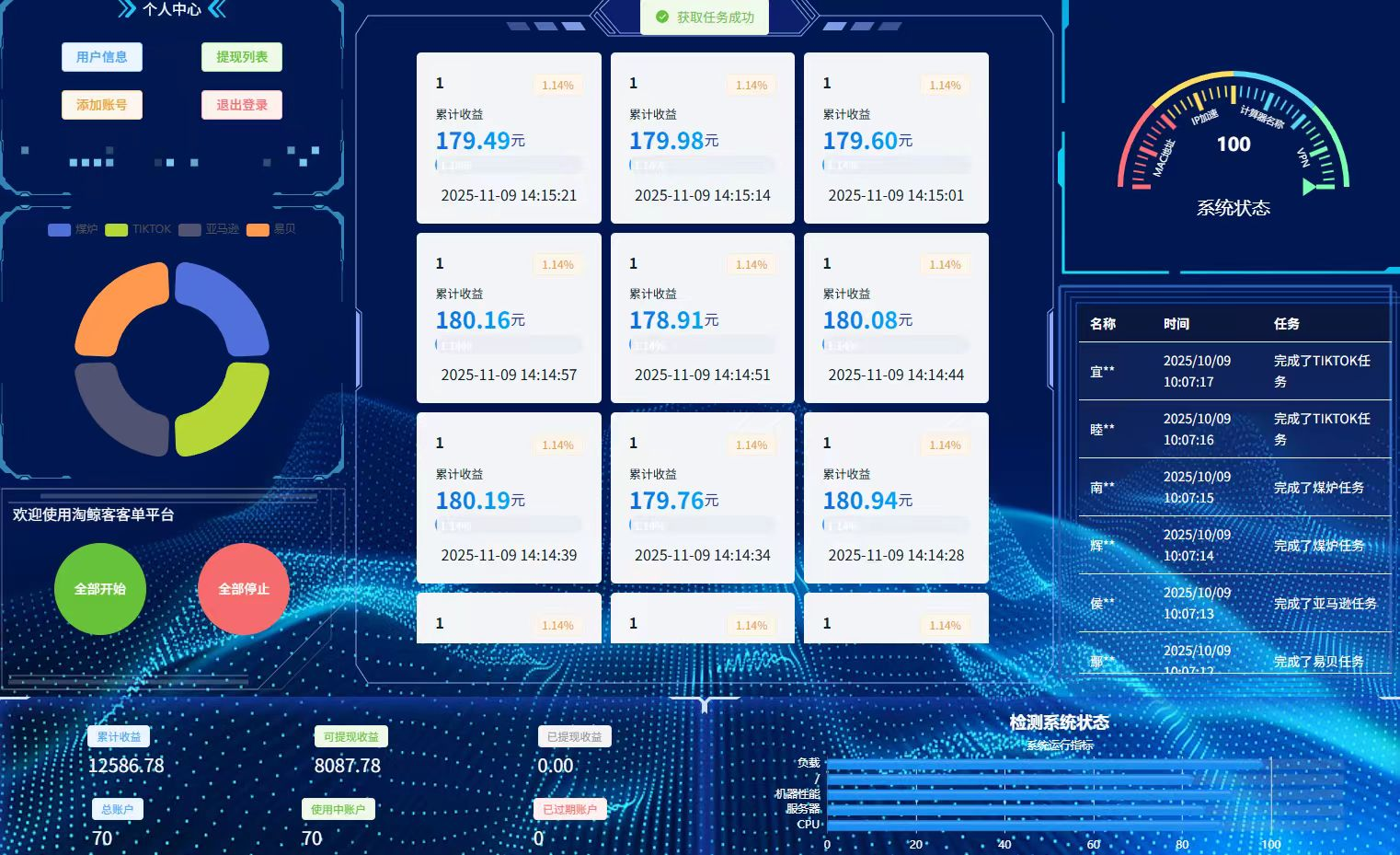Select the orange segment of the donut chart

point(120,309)
